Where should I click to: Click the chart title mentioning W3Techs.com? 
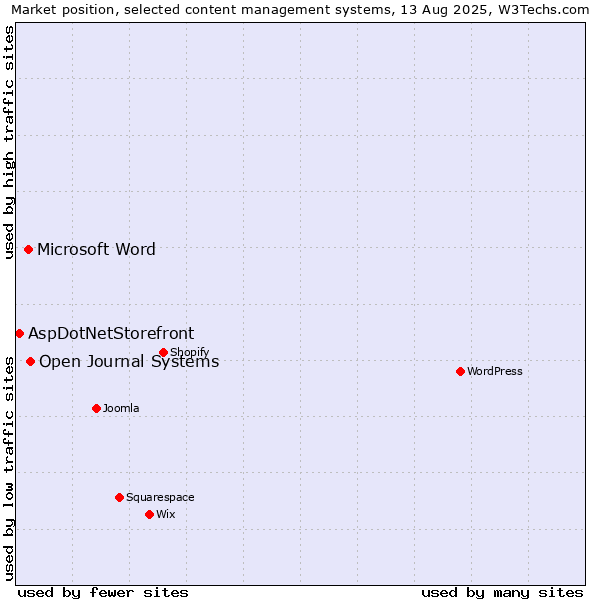[300, 10]
